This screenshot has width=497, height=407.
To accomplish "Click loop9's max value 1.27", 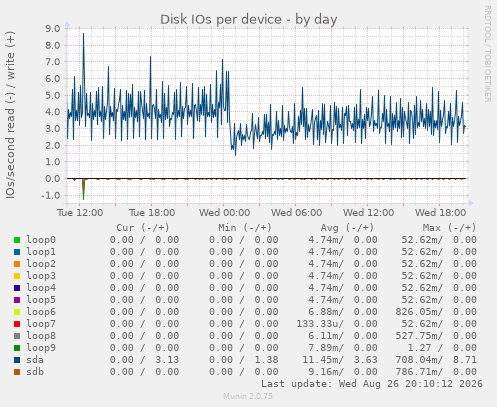I will (419, 348).
